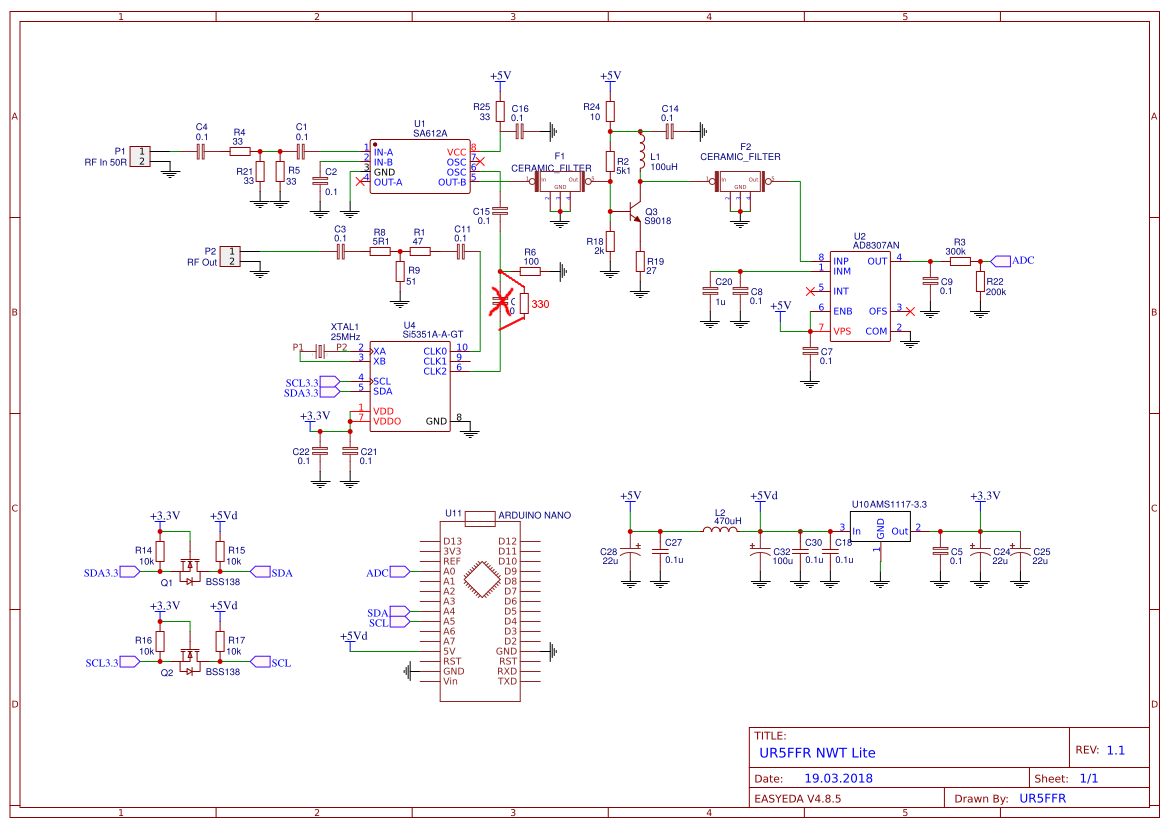
Task: Select the R3 300k resistor
Action: (959, 260)
